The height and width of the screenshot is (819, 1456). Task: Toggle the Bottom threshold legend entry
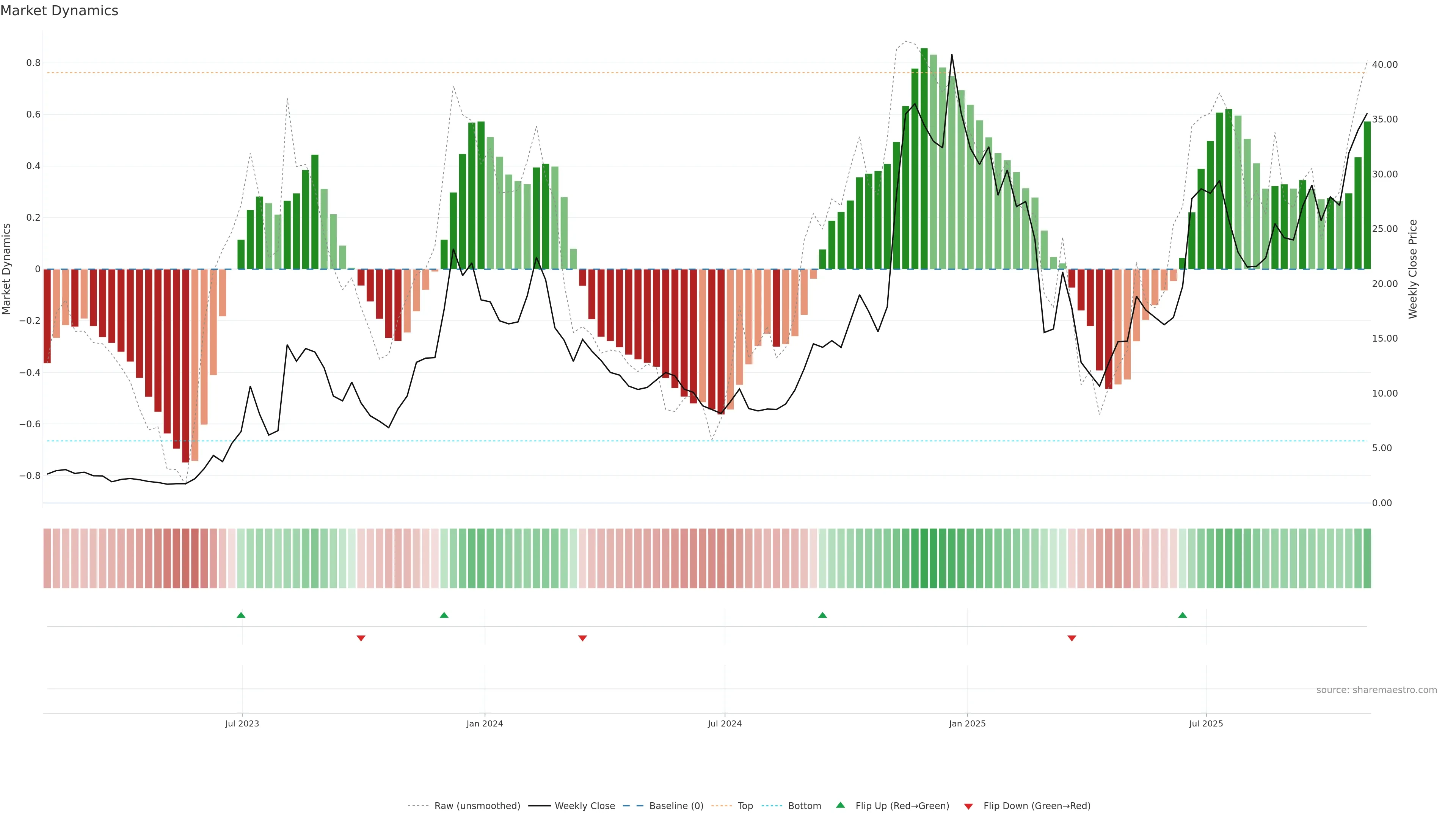[x=804, y=806]
